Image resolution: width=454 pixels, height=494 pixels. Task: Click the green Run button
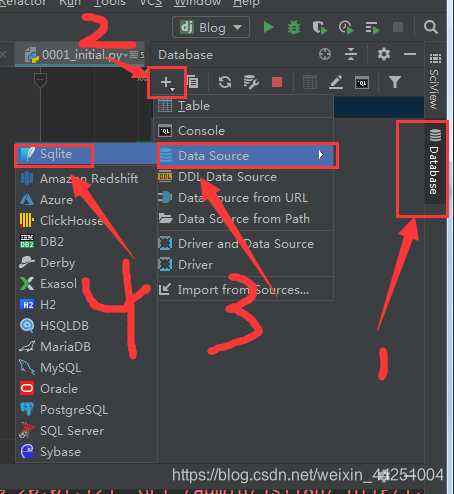268,27
